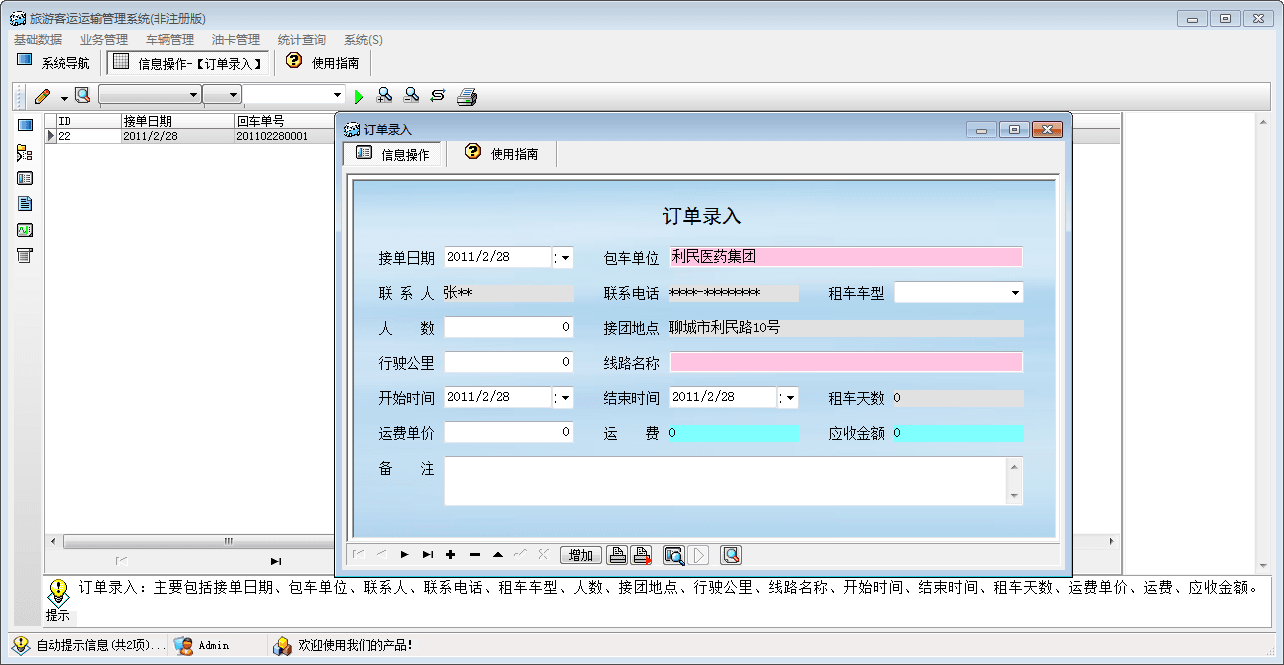This screenshot has height=665, width=1284.
Task: Click the plus add-record navigator button
Action: (x=451, y=555)
